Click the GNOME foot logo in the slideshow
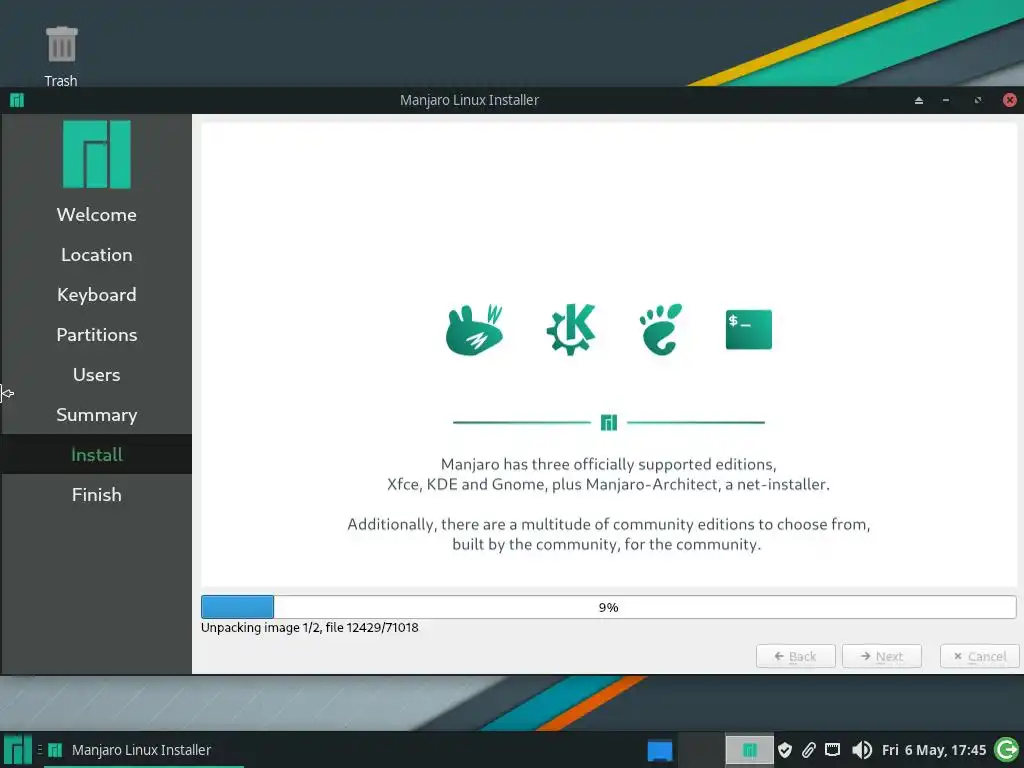Screen dimensions: 1024x768 point(661,329)
